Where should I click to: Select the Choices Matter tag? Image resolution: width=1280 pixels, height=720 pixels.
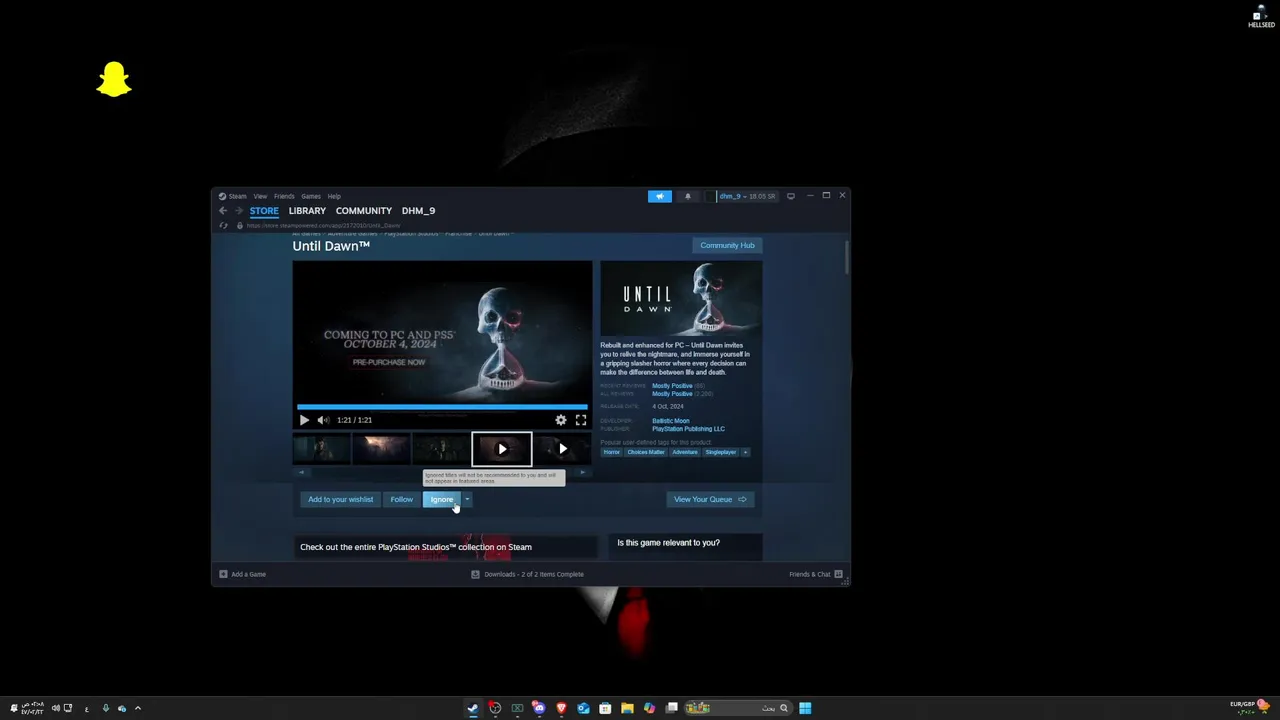coord(646,452)
